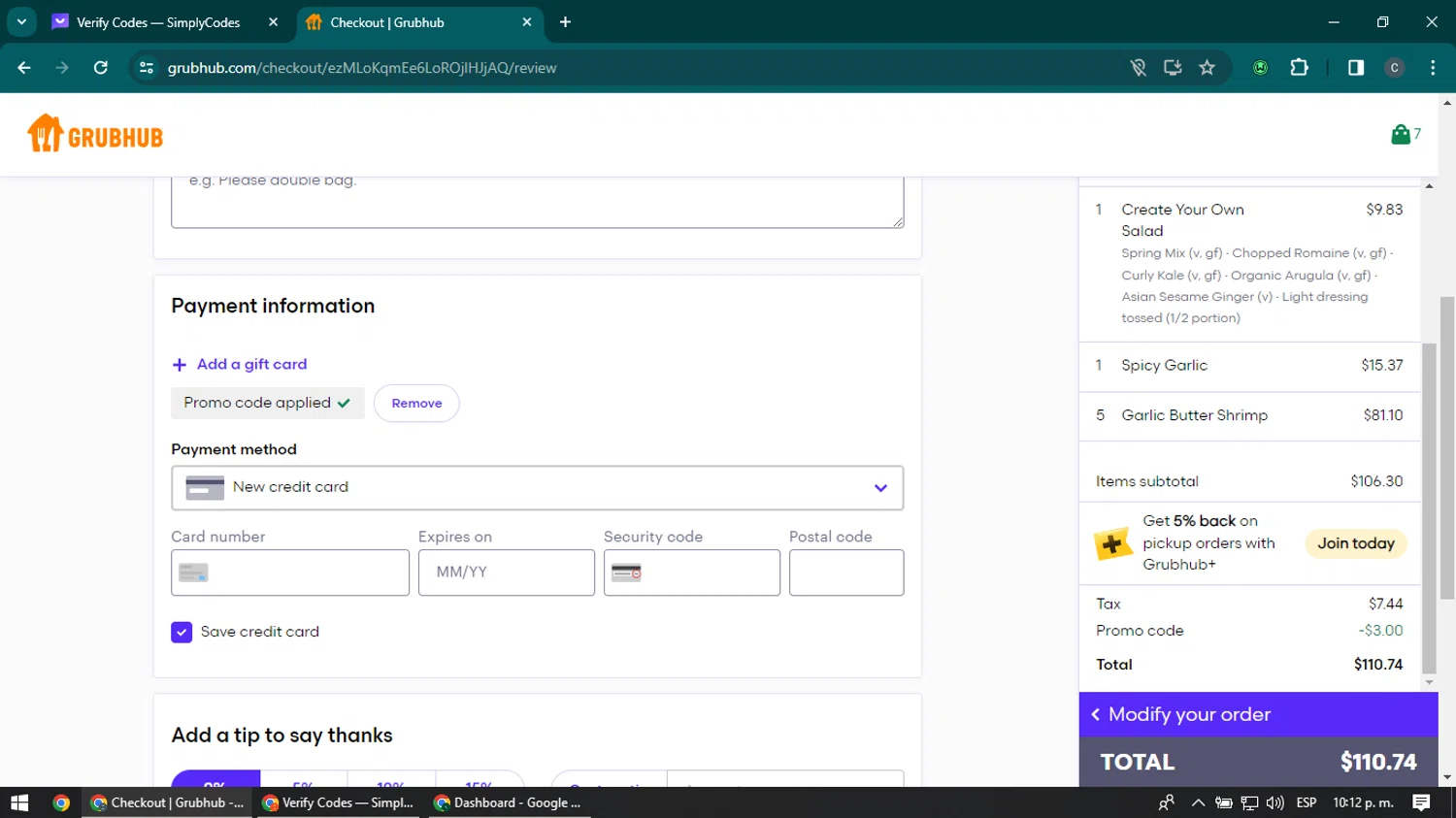Open the Chrome taskbar icon

(61, 802)
